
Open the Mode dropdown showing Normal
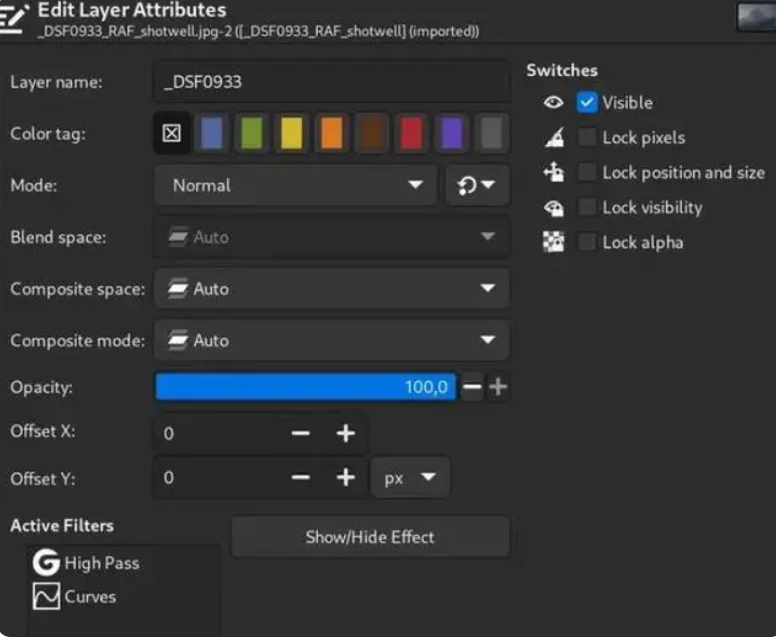(x=295, y=185)
